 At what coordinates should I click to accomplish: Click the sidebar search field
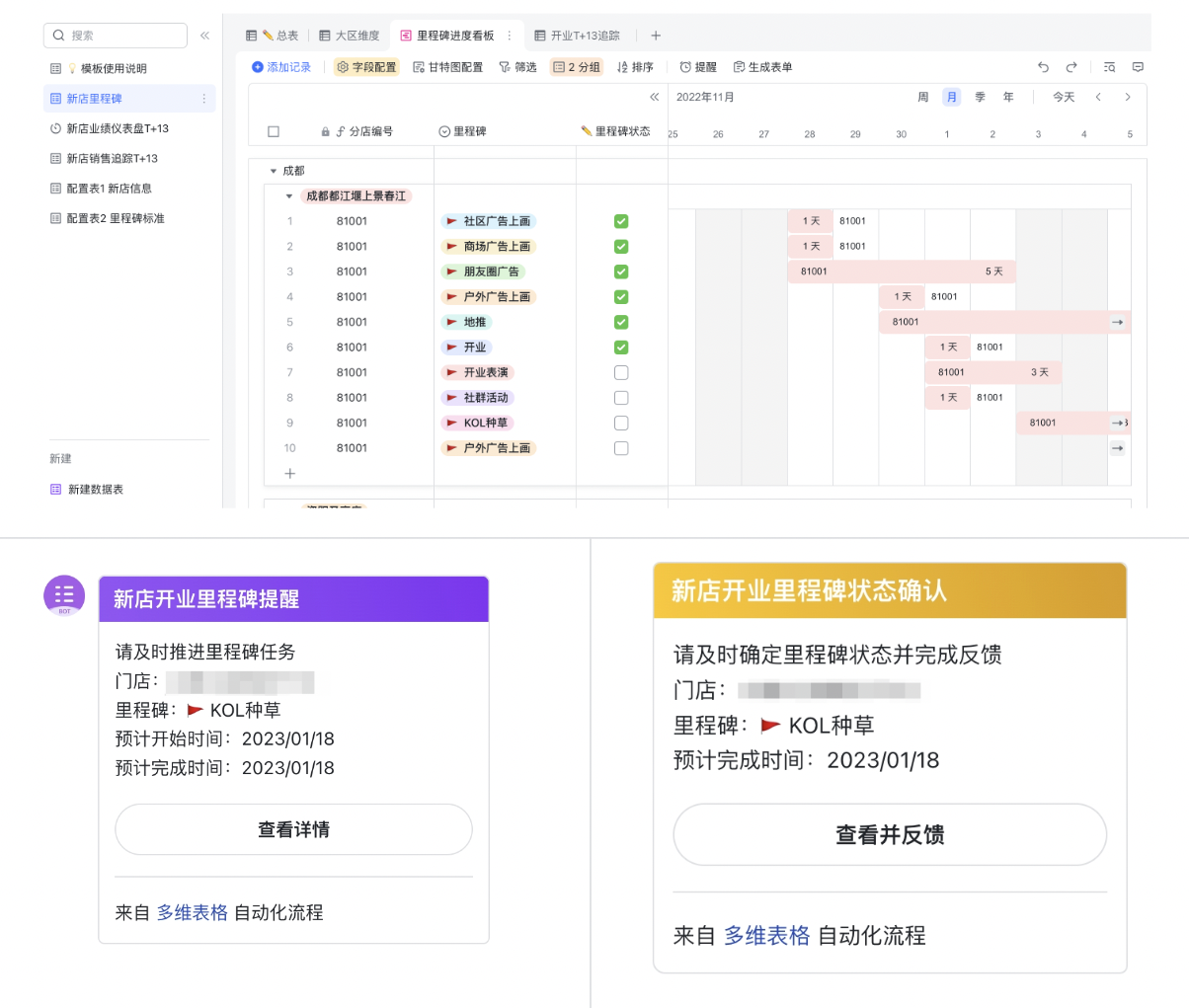[116, 36]
